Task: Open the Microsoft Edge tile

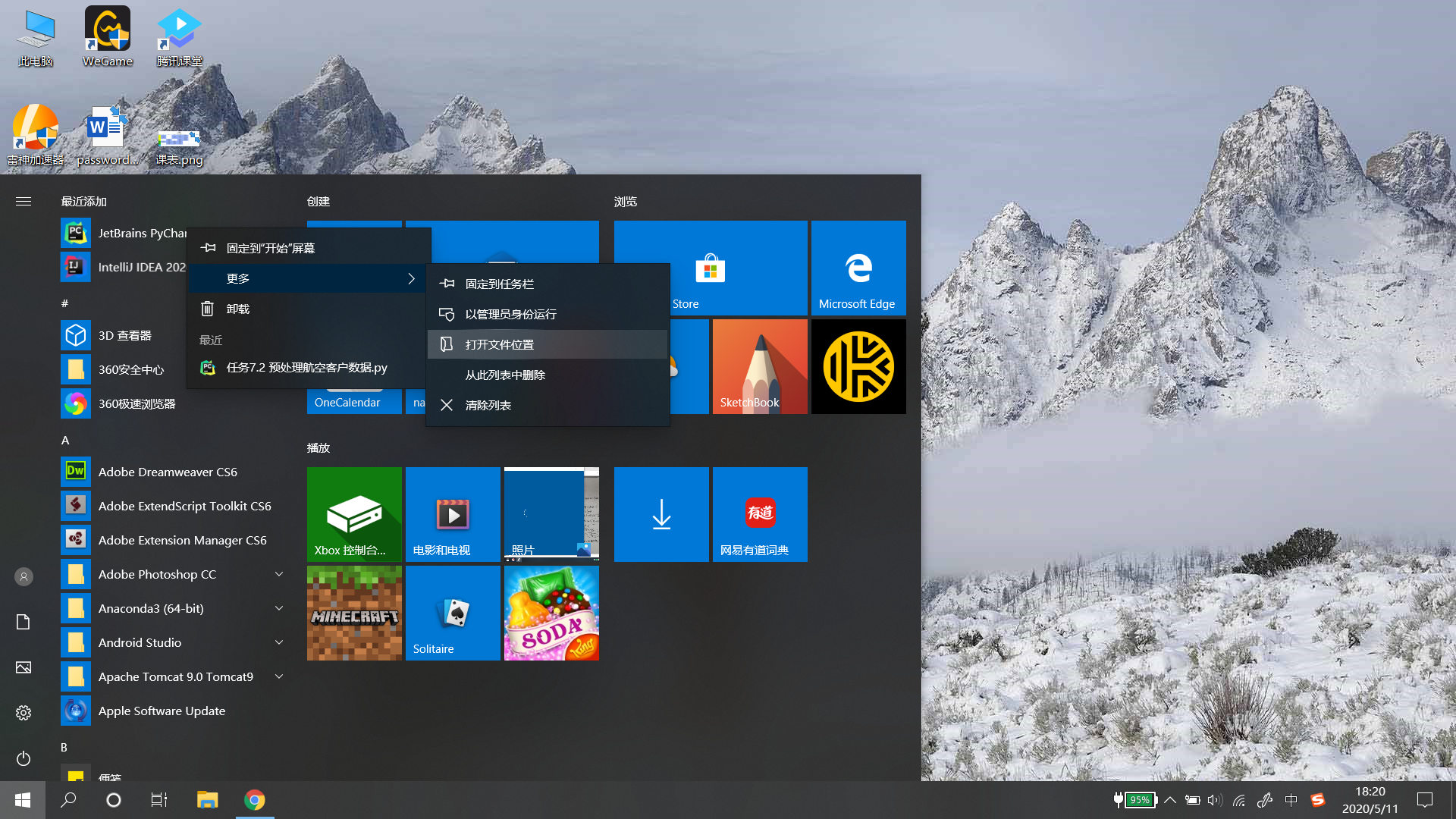Action: point(858,268)
